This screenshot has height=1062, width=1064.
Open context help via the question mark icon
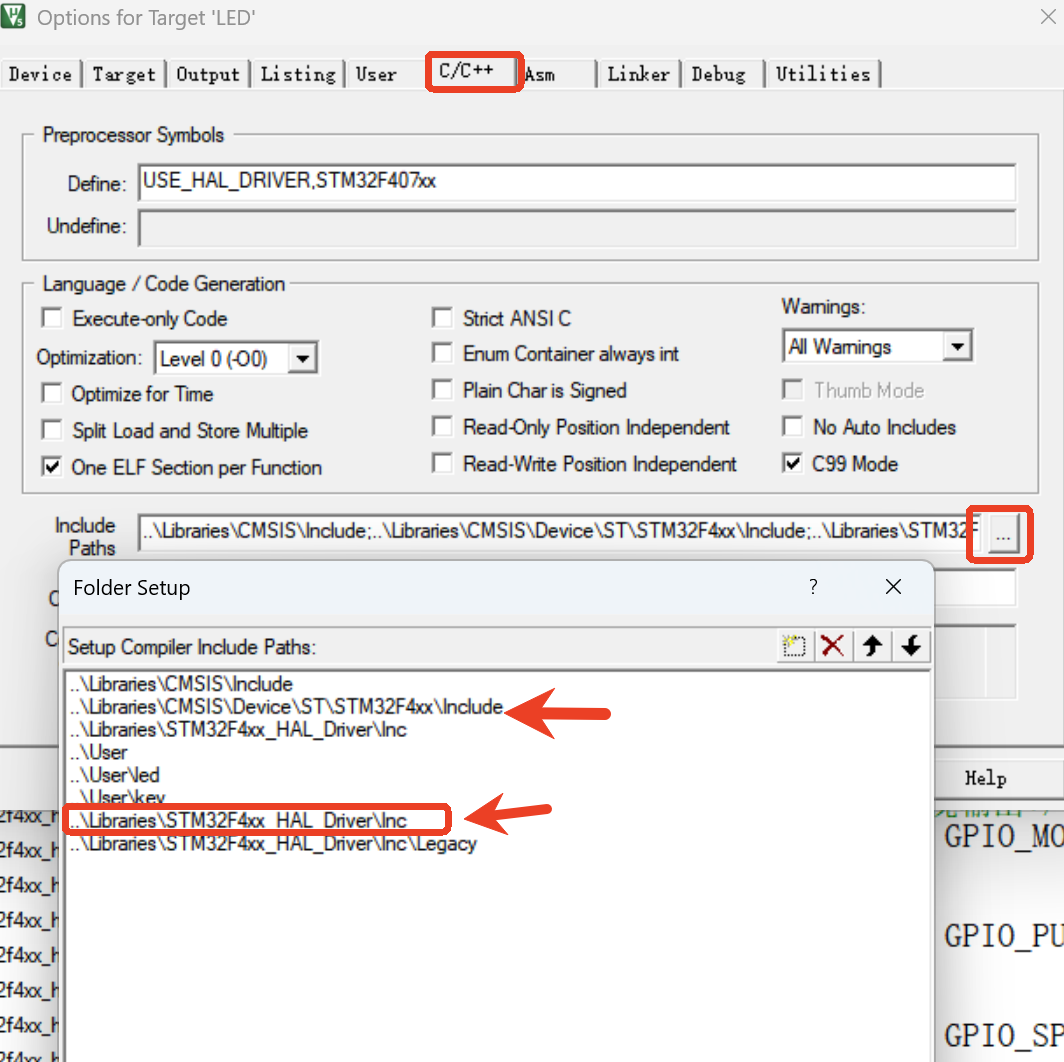[813, 587]
